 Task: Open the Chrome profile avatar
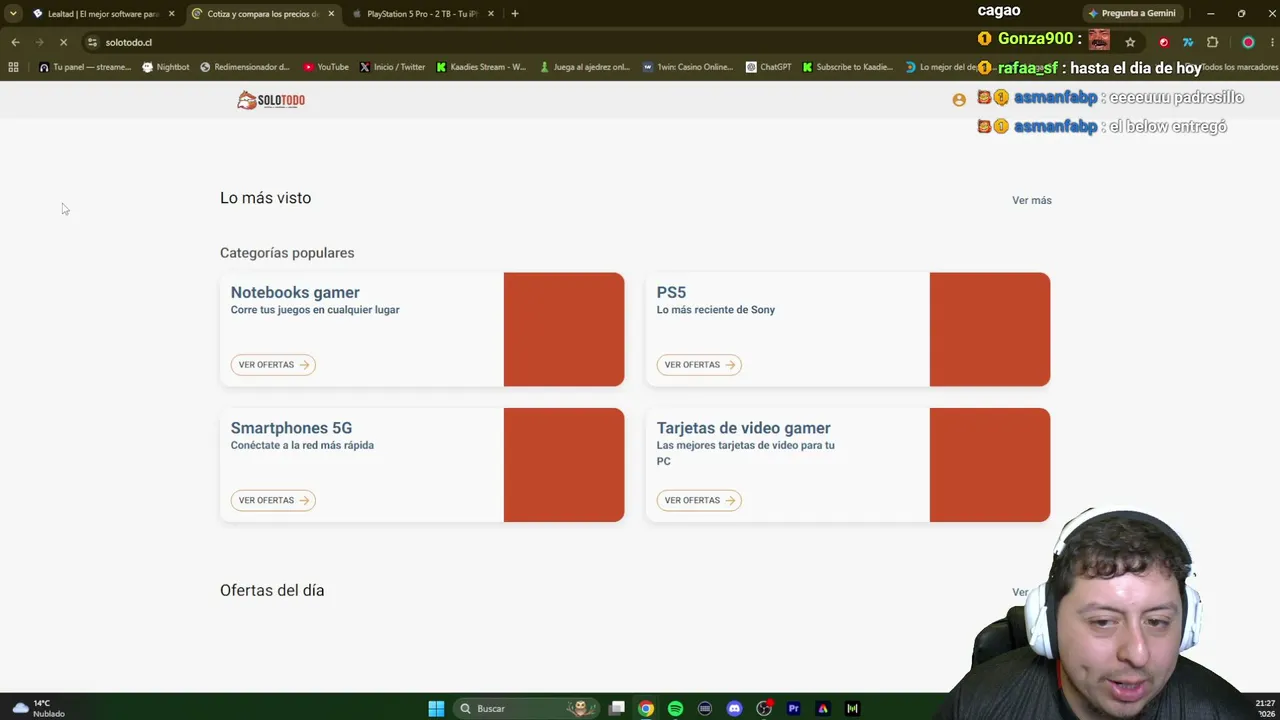(1248, 42)
